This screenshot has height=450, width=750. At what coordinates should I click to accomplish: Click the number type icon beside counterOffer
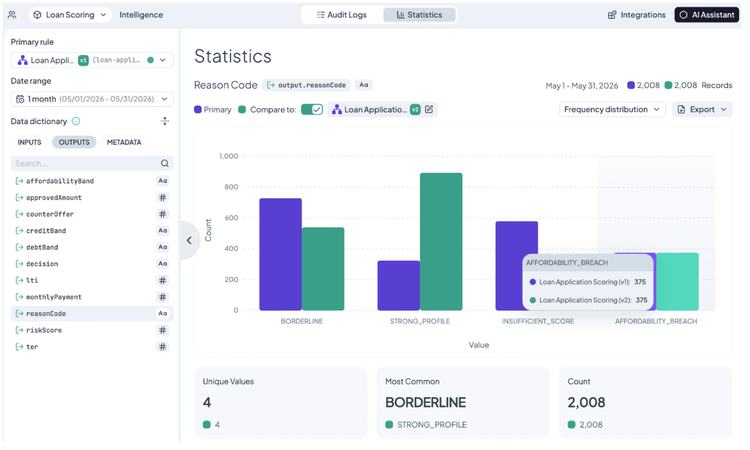pyautogui.click(x=163, y=214)
